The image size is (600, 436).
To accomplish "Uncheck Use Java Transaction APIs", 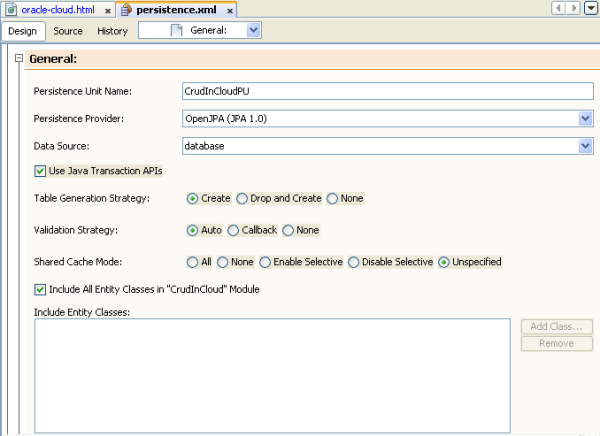I will pyautogui.click(x=40, y=171).
